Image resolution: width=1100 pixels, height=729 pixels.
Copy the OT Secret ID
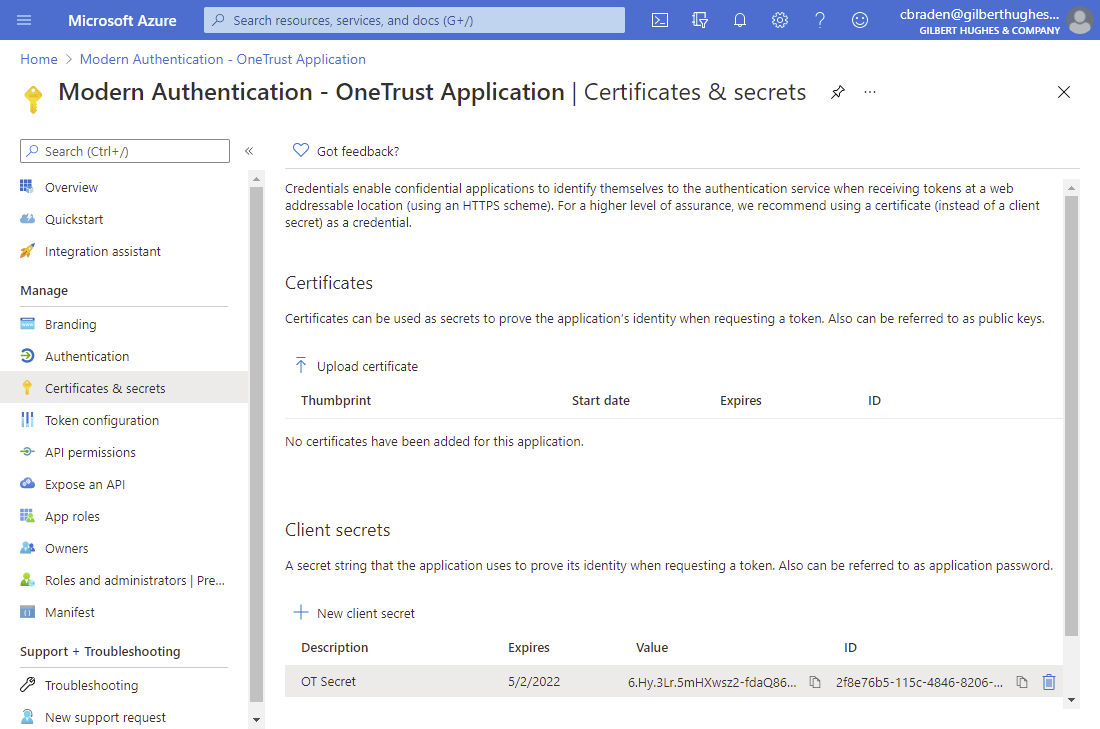coord(1022,682)
